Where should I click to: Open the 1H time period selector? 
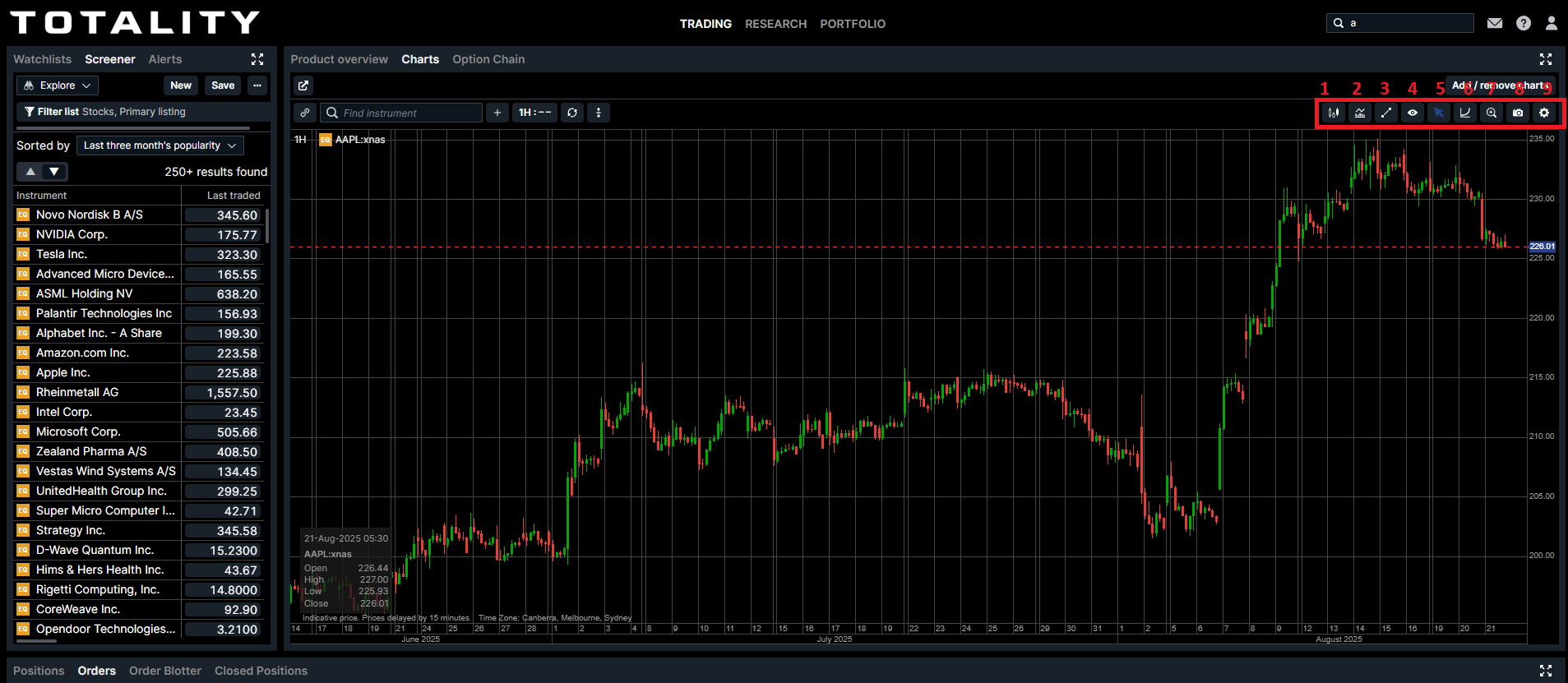pyautogui.click(x=534, y=113)
